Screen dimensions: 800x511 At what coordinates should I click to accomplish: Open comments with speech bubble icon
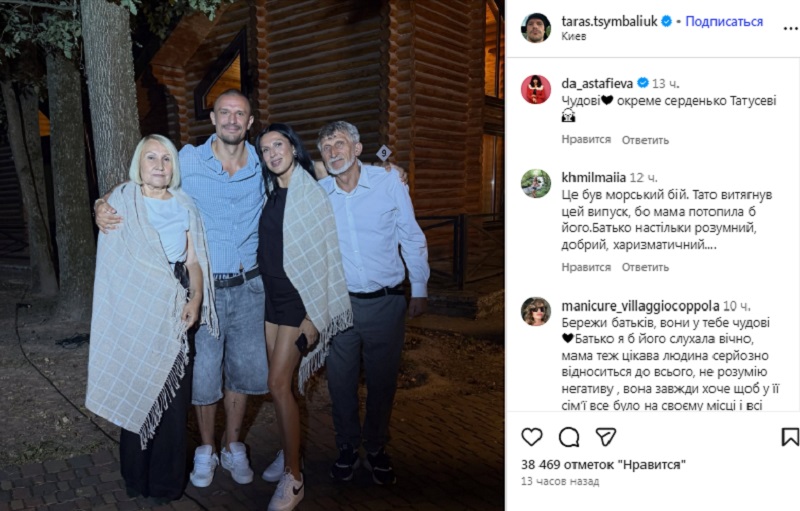pyautogui.click(x=568, y=437)
